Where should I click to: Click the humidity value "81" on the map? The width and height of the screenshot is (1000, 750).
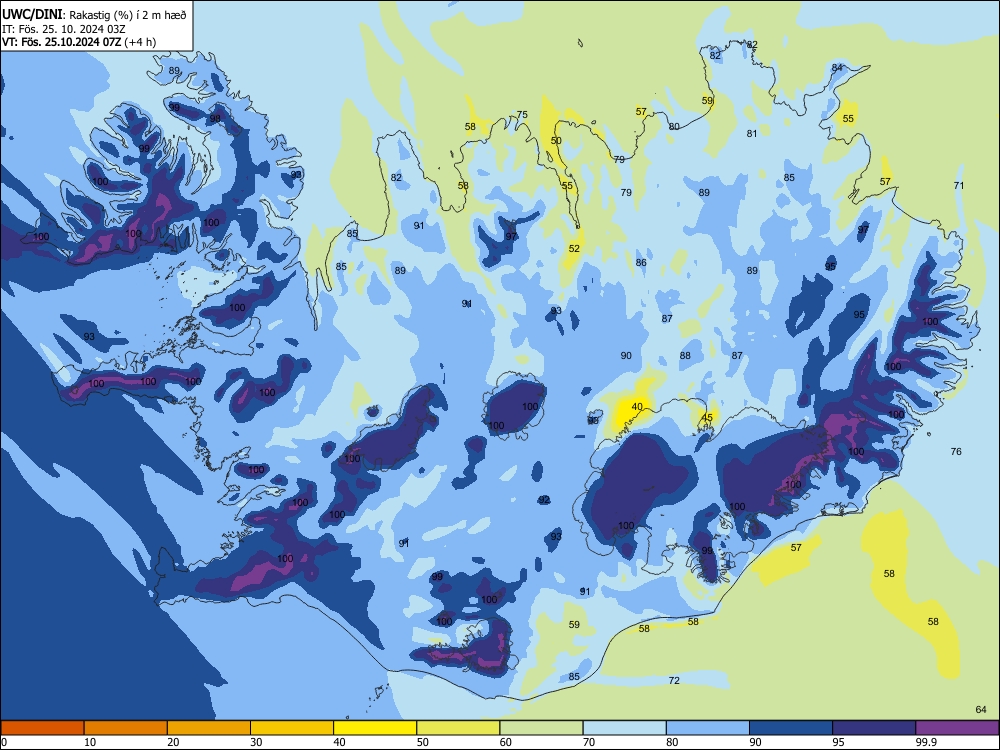[x=752, y=134]
